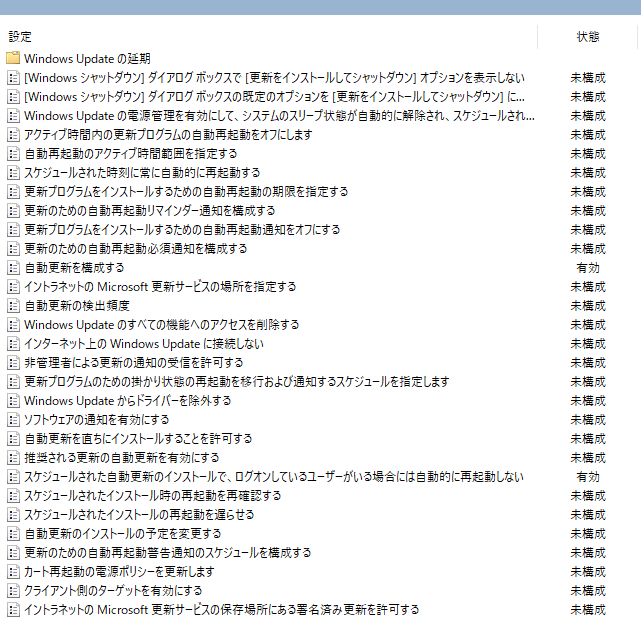Select 更新のための自動再起動警告通知のスケジュールを構成する text
Screen dimensions: 641x622
point(168,553)
